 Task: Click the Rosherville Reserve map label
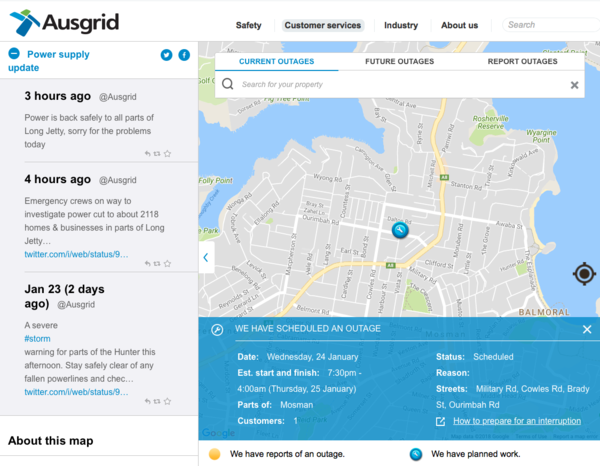click(491, 122)
